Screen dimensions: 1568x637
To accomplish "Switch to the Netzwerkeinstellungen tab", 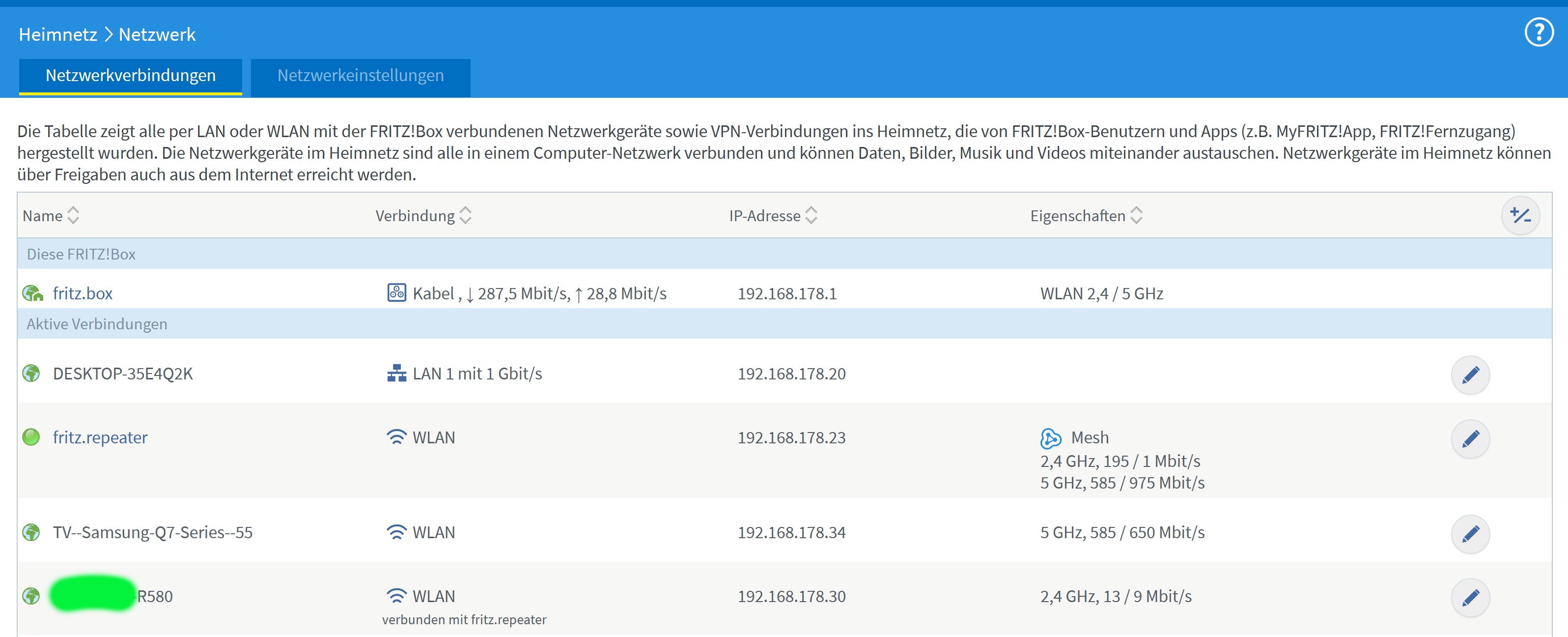I will [361, 76].
